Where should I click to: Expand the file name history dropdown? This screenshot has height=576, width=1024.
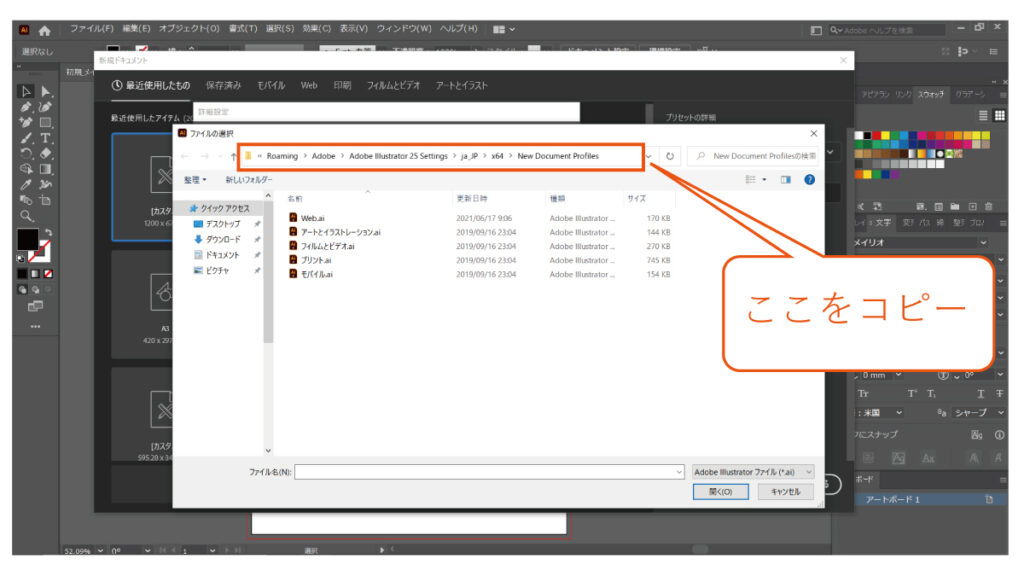point(679,472)
